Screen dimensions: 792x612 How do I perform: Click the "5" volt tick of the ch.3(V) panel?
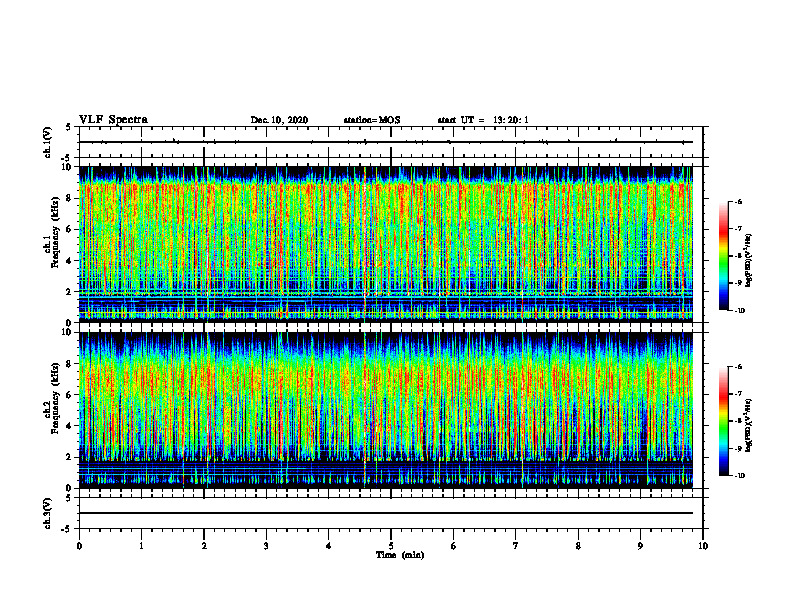click(68, 498)
